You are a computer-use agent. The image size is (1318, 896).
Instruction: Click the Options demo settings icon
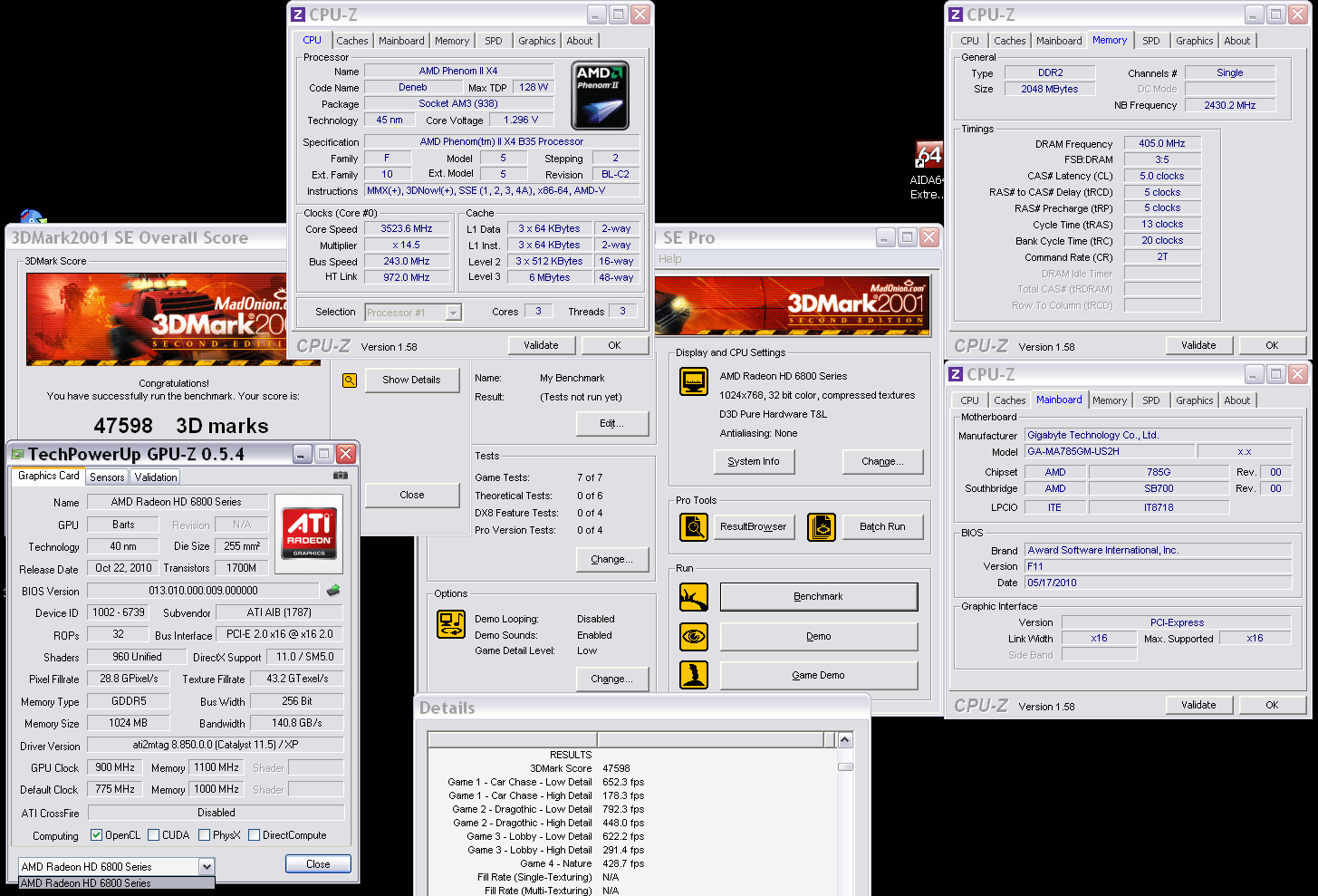point(451,624)
